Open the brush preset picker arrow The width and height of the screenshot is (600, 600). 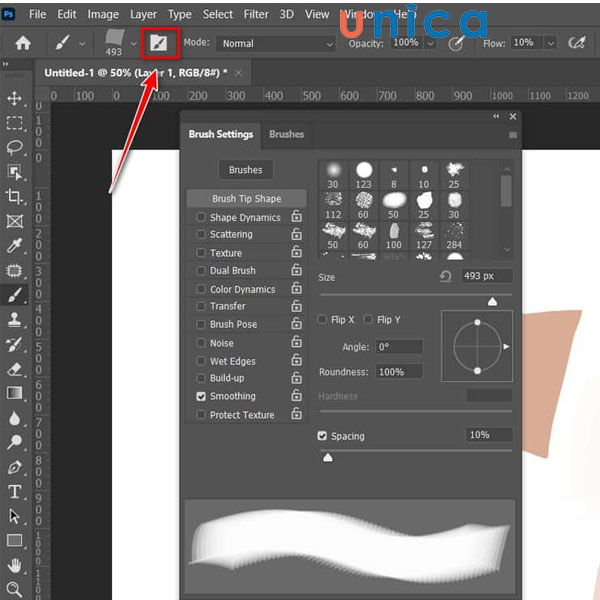click(x=133, y=44)
